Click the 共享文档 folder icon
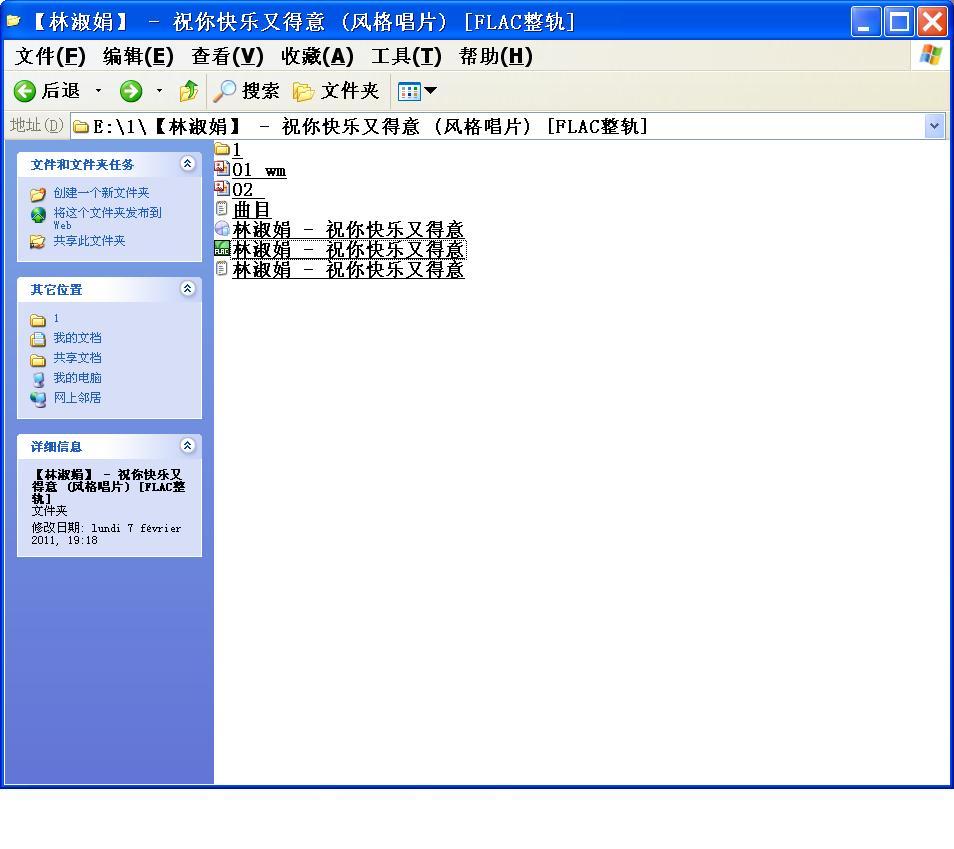Viewport: 954px width, 849px height. [x=38, y=360]
